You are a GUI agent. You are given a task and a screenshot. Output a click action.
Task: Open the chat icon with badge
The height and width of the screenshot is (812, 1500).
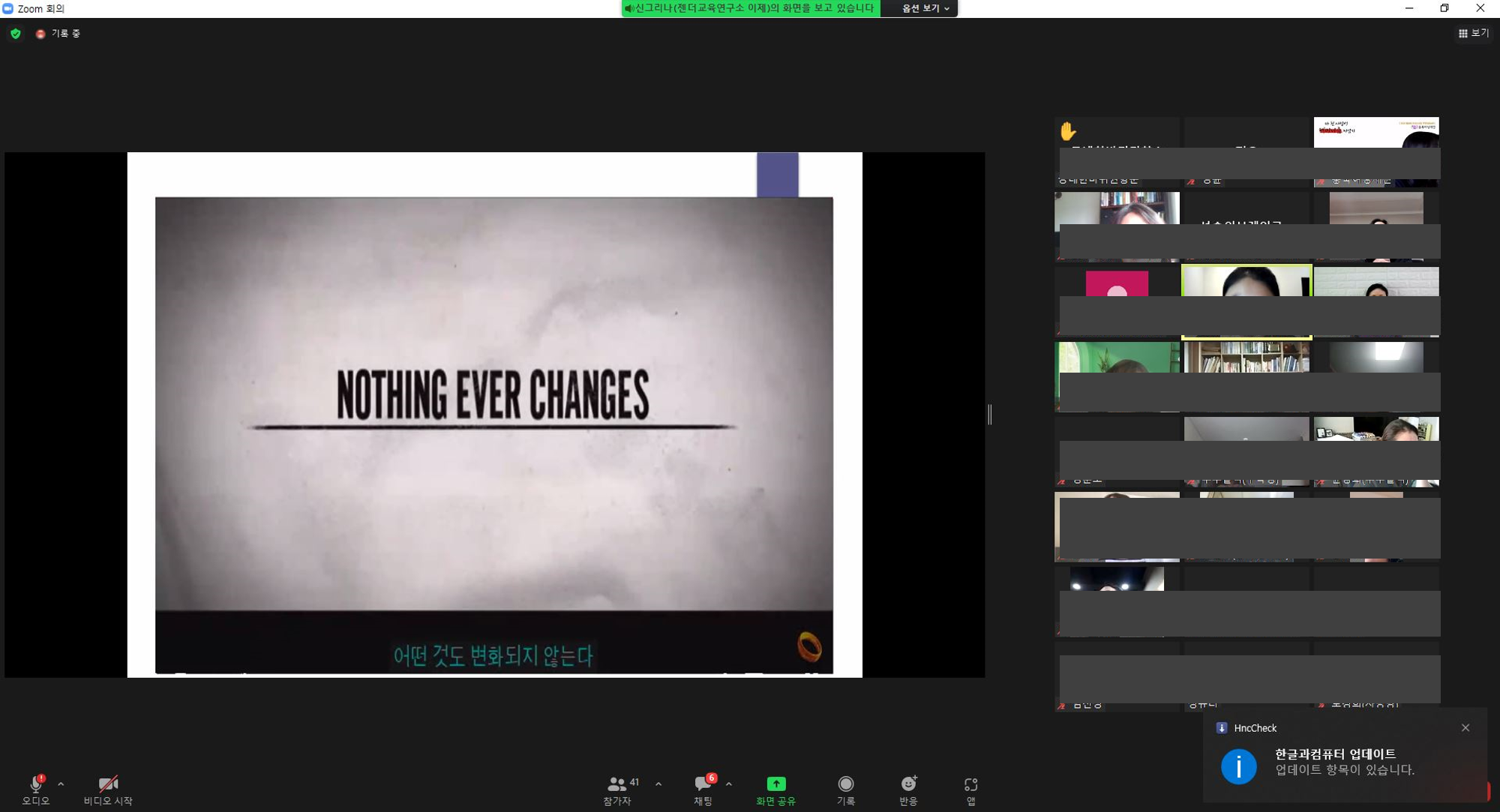click(702, 784)
